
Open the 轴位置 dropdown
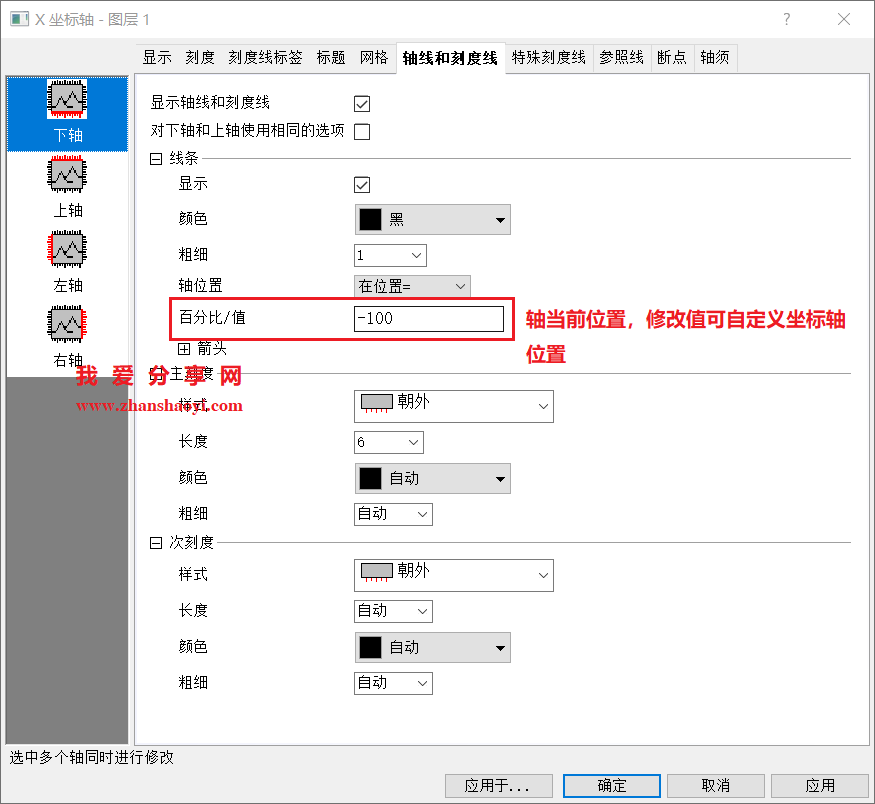click(x=412, y=285)
